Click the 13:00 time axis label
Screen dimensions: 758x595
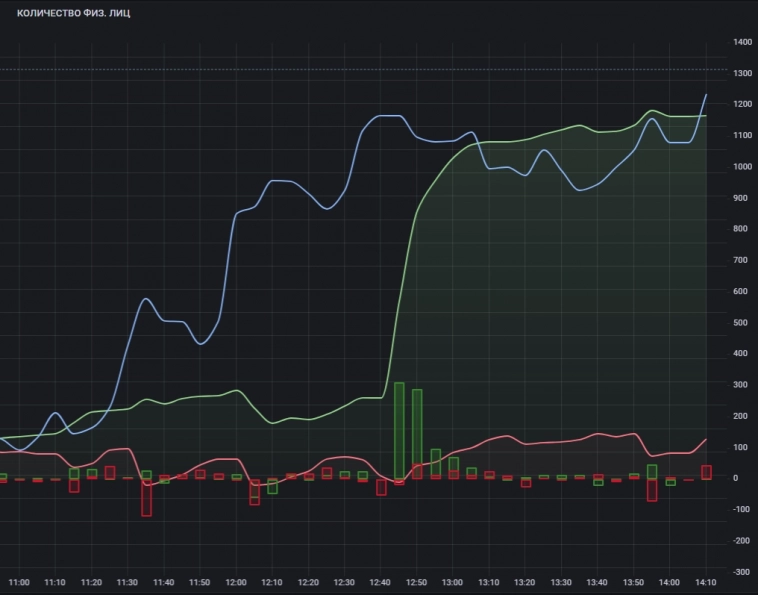(452, 582)
